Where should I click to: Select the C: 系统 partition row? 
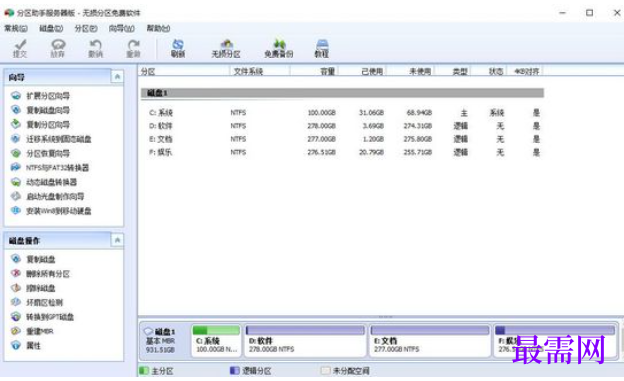(x=342, y=113)
